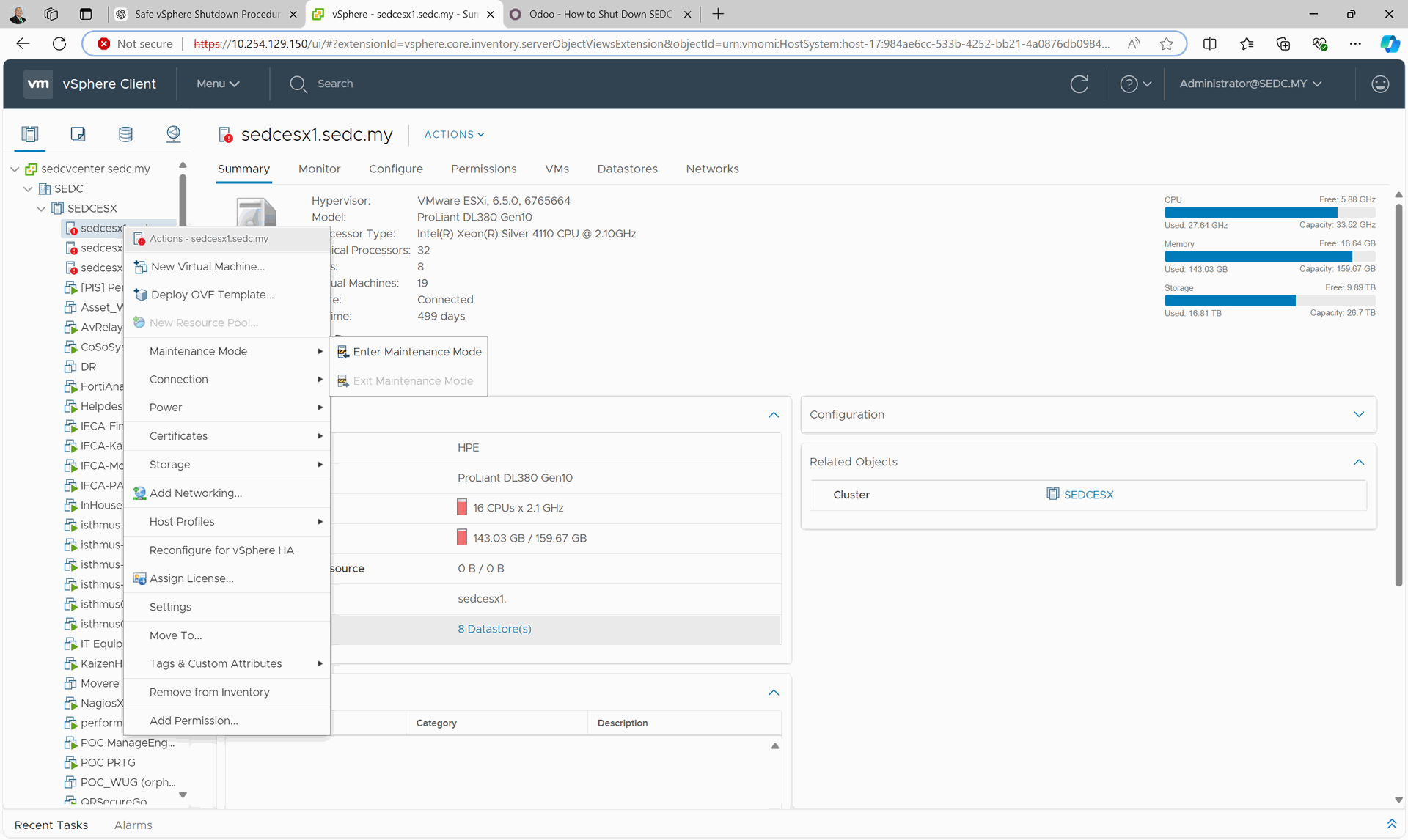Collapse the Related Objects panel
The image size is (1408, 840).
point(1359,463)
